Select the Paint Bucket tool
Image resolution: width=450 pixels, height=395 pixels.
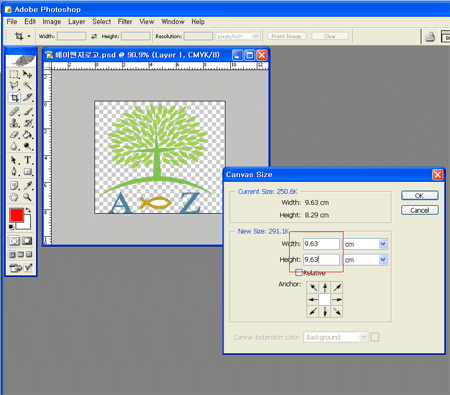28,135
